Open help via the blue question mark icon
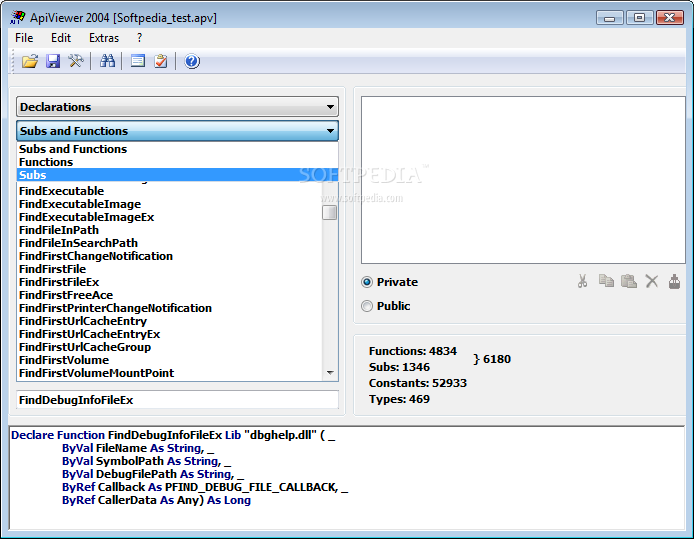Viewport: 694px width, 539px height. 192,61
